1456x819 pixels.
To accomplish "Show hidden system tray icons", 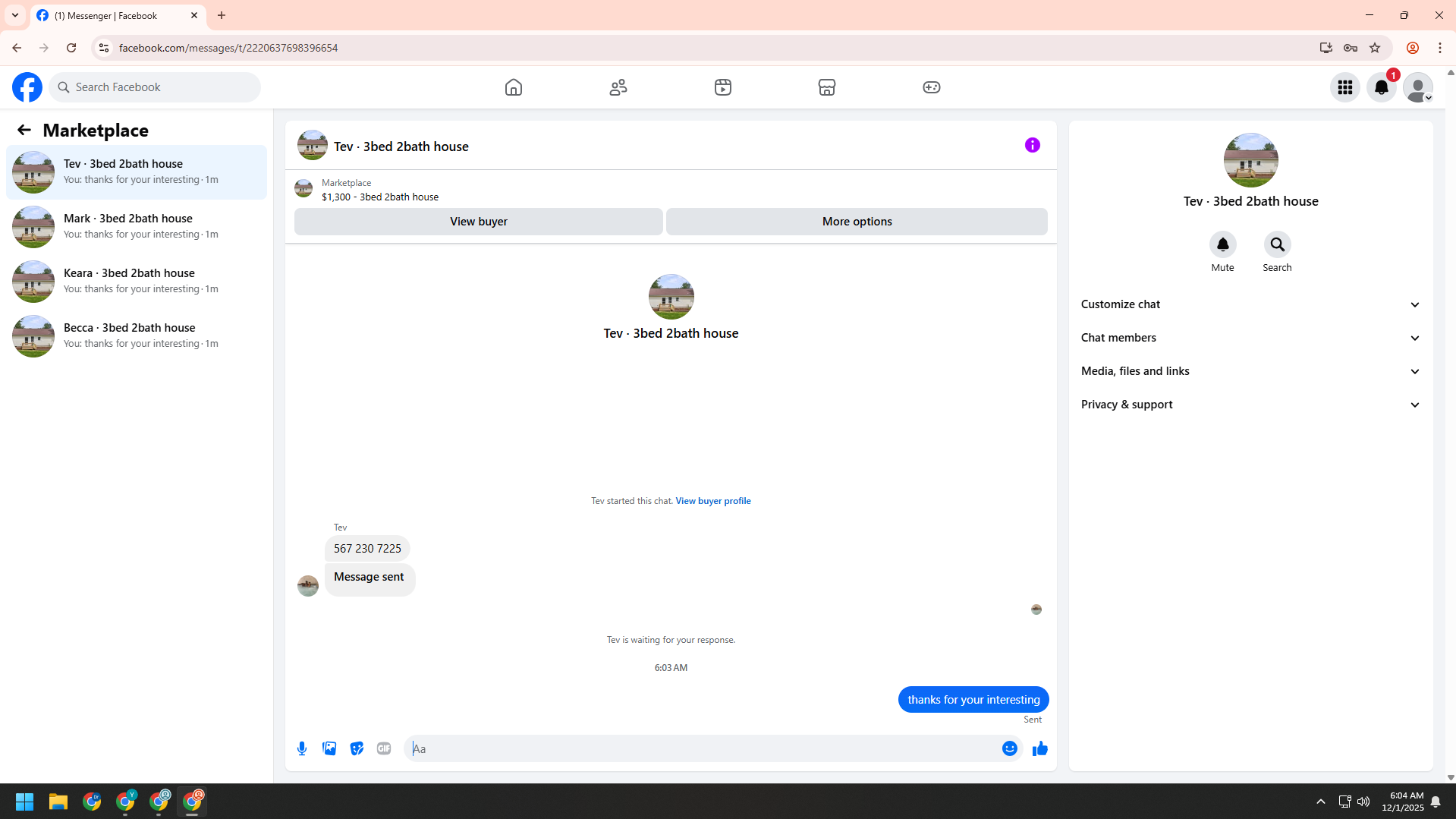I will [1321, 802].
